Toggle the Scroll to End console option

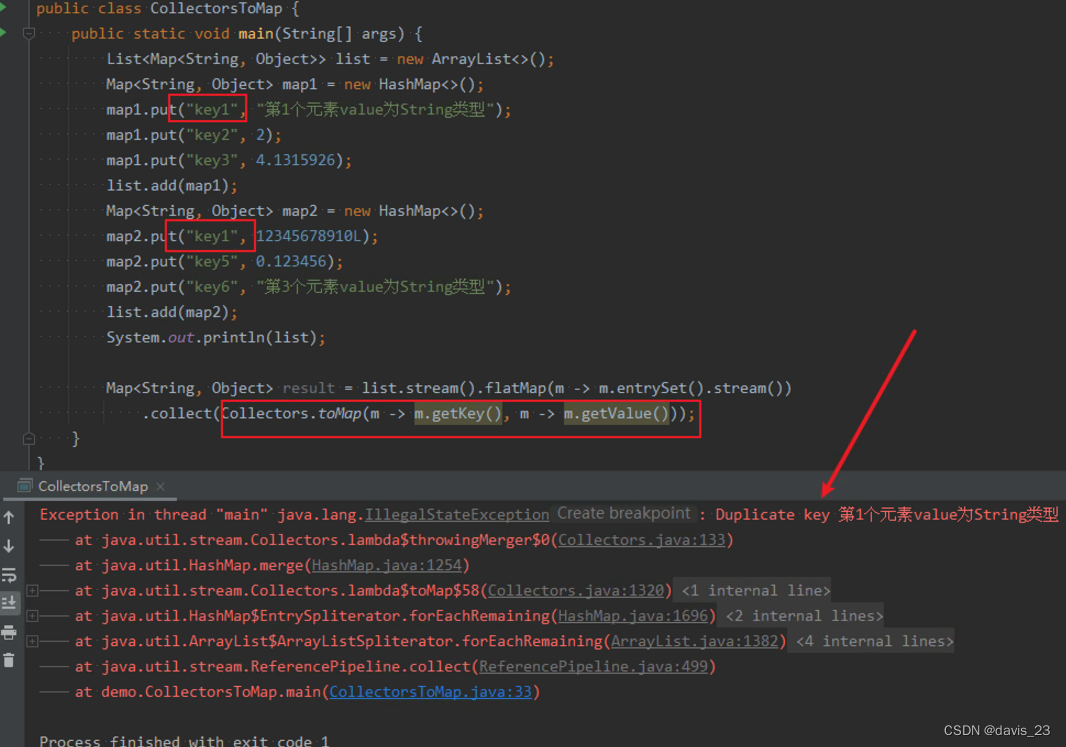click(9, 603)
